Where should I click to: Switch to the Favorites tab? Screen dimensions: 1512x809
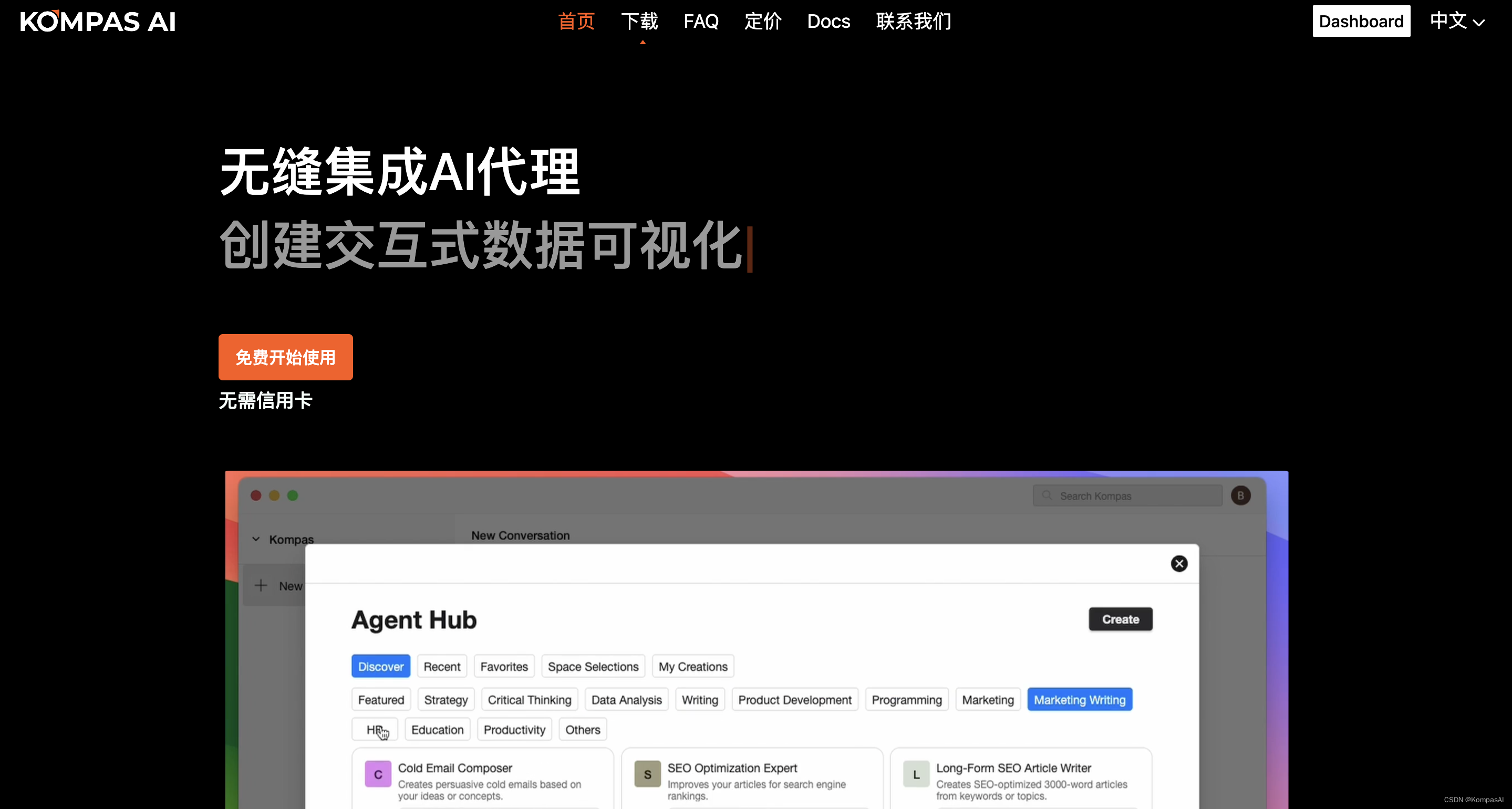tap(504, 666)
